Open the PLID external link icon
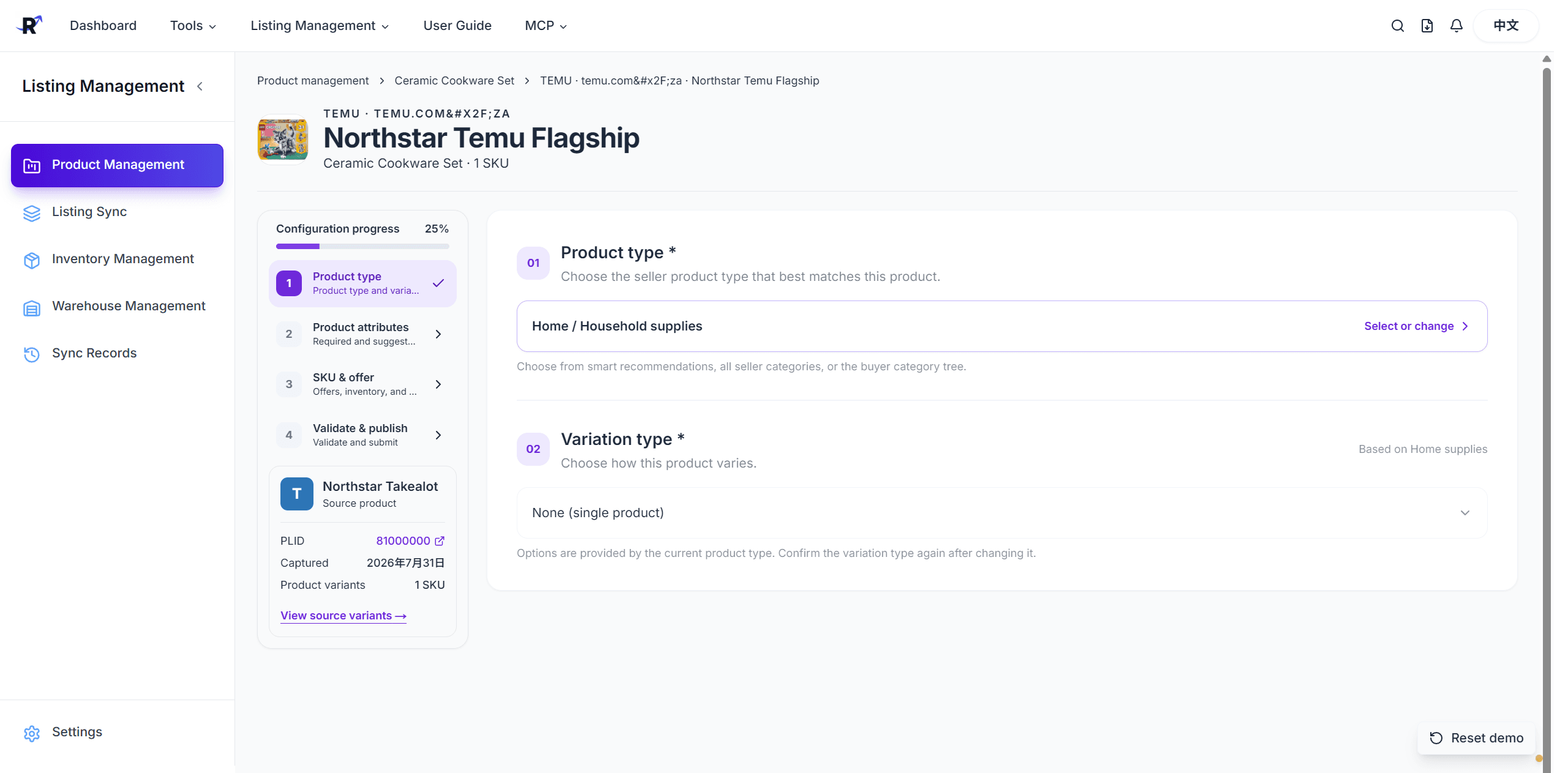The width and height of the screenshot is (1568, 773). (440, 540)
